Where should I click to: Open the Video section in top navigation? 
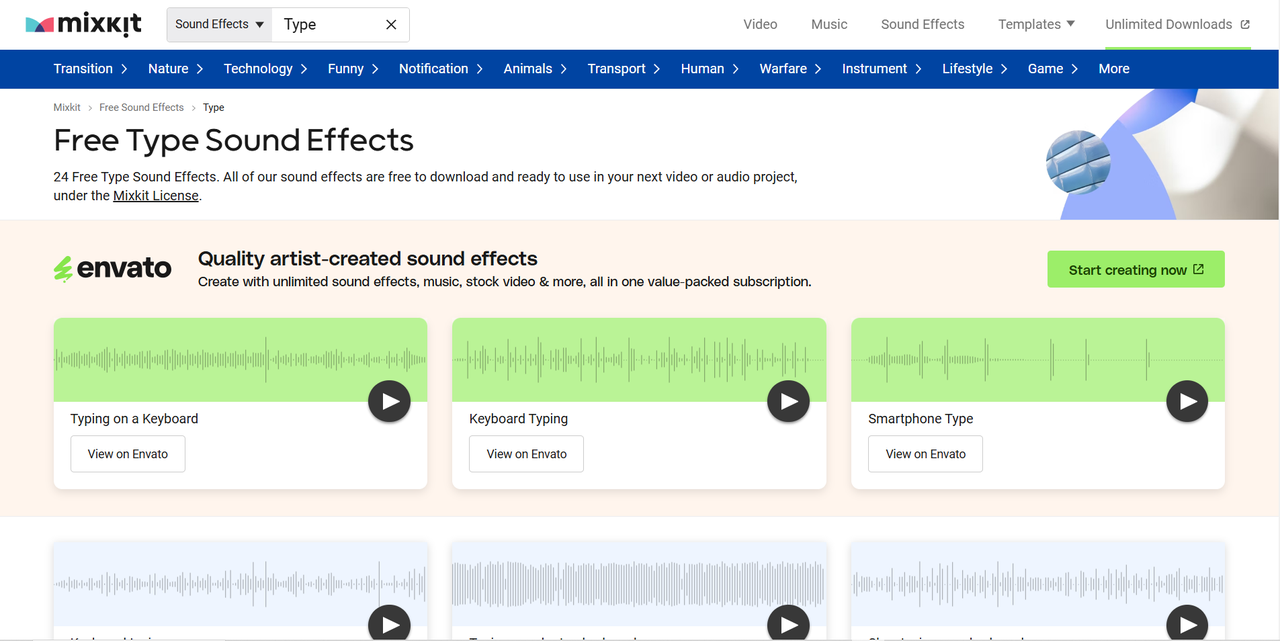[760, 24]
